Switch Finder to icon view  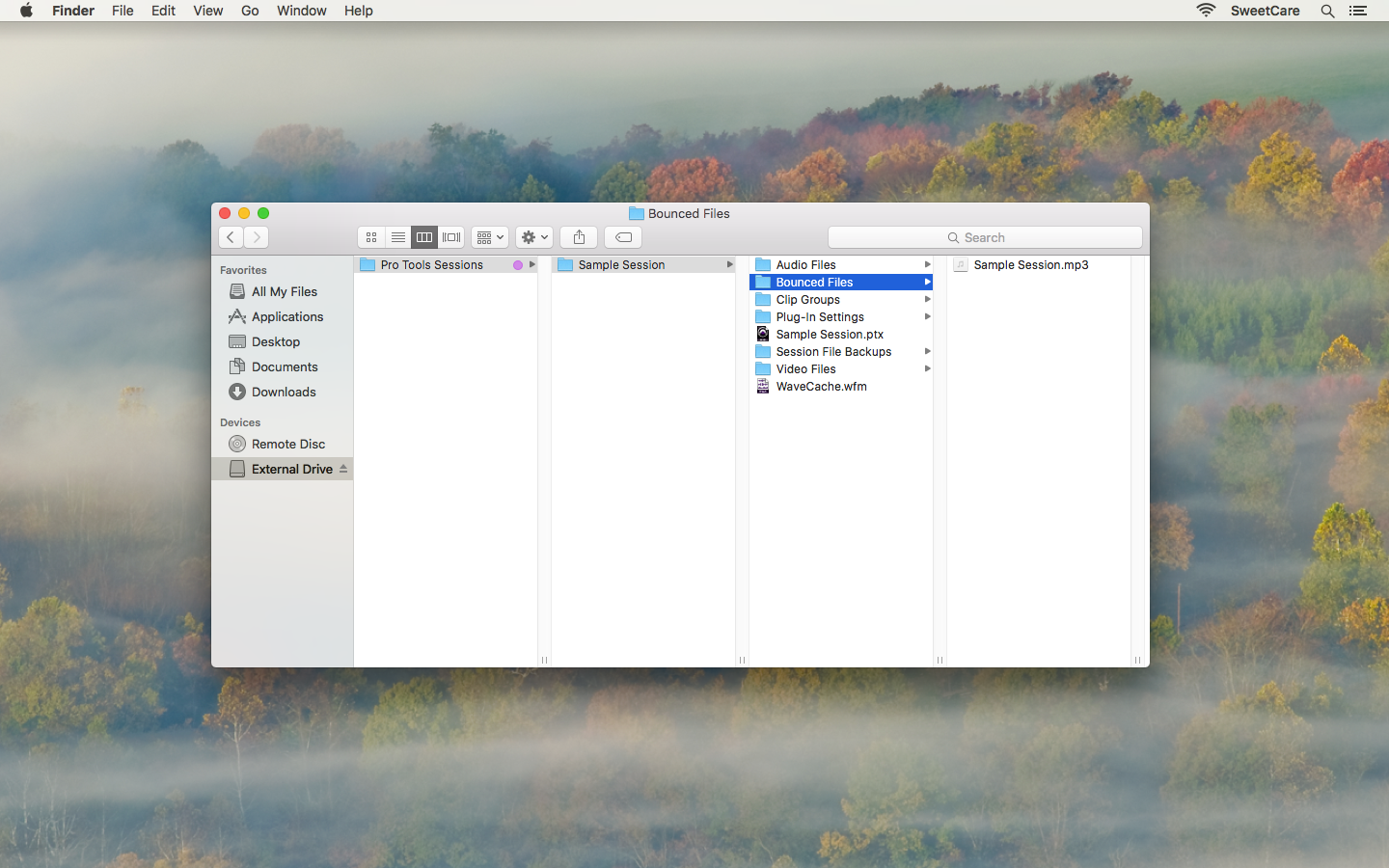371,237
